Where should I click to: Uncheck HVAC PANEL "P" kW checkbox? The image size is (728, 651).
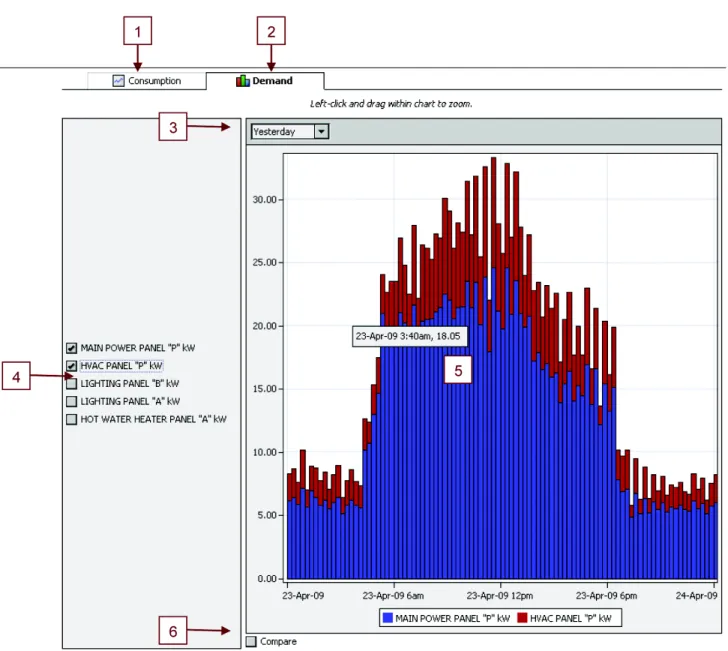[71, 366]
